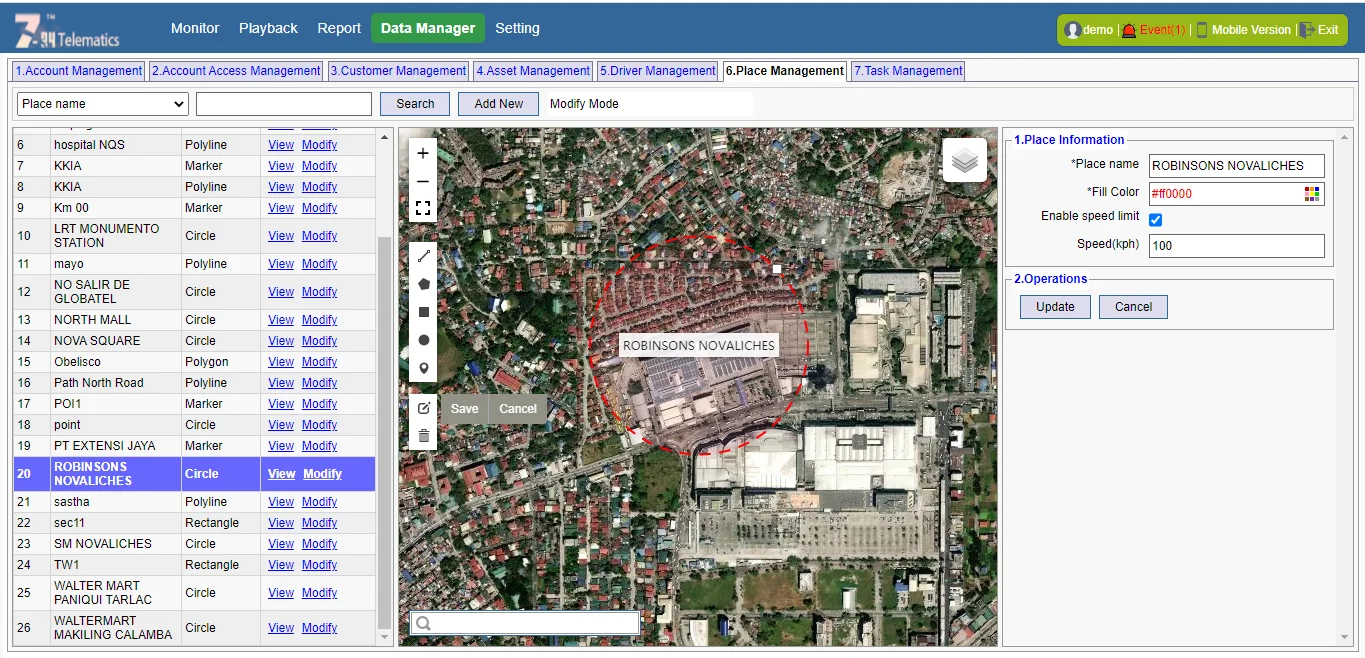
Task: Click the Add New button
Action: (498, 104)
